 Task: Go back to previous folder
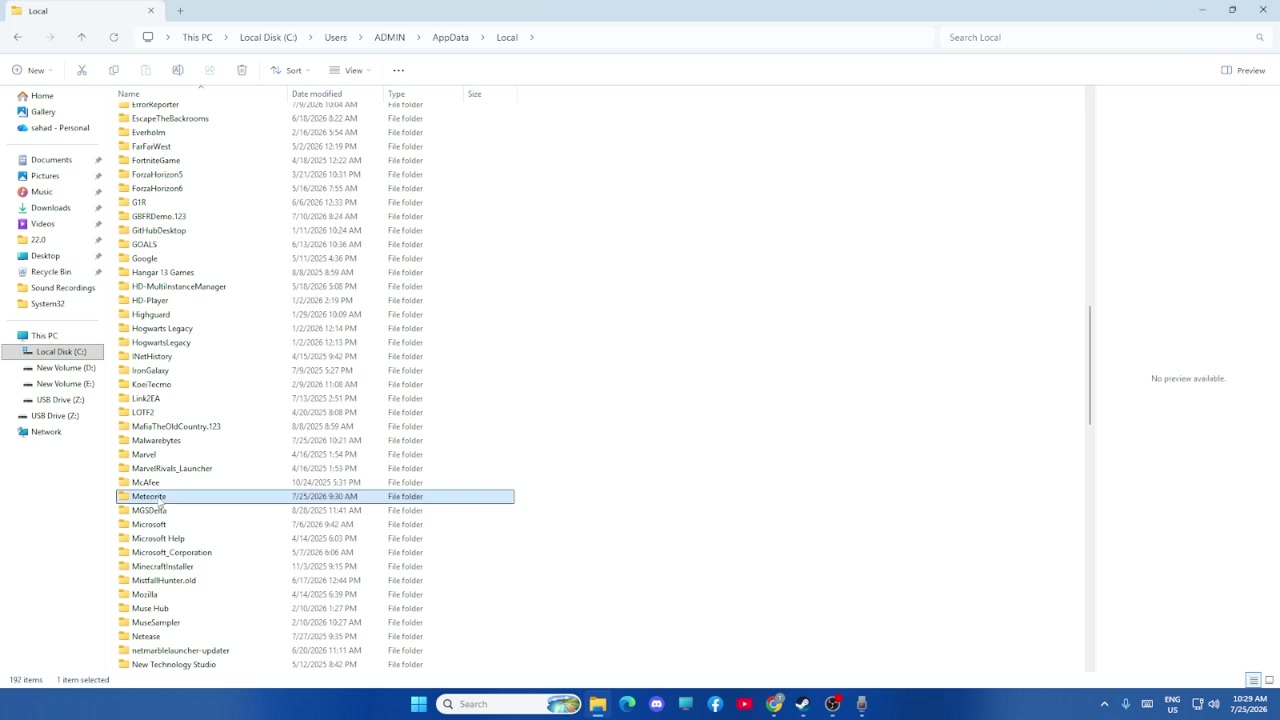tap(18, 37)
